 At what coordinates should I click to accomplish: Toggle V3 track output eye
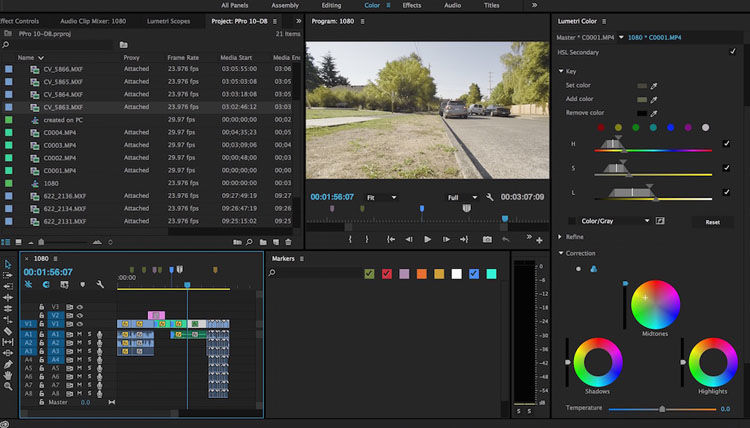tap(80, 307)
